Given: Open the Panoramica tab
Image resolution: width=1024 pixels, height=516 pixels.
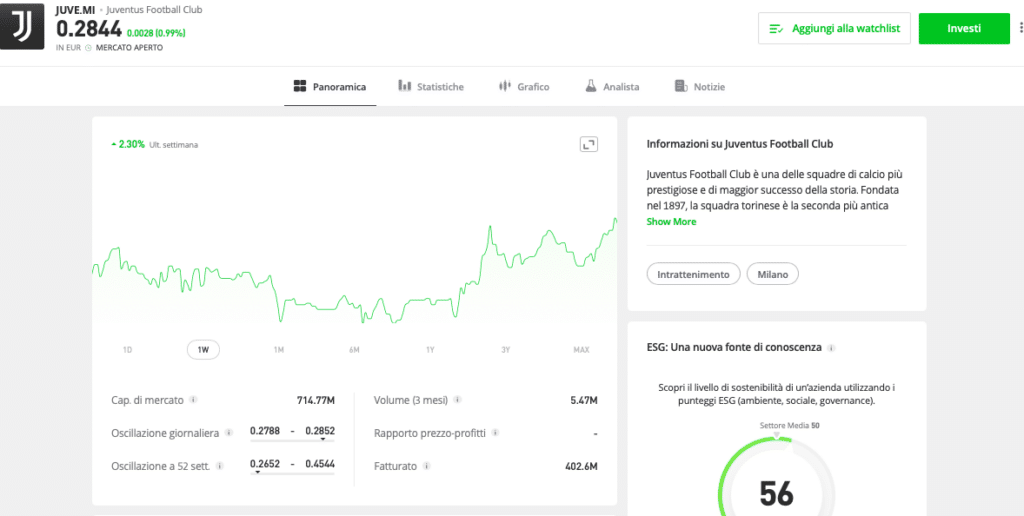Looking at the screenshot, I should pos(330,86).
